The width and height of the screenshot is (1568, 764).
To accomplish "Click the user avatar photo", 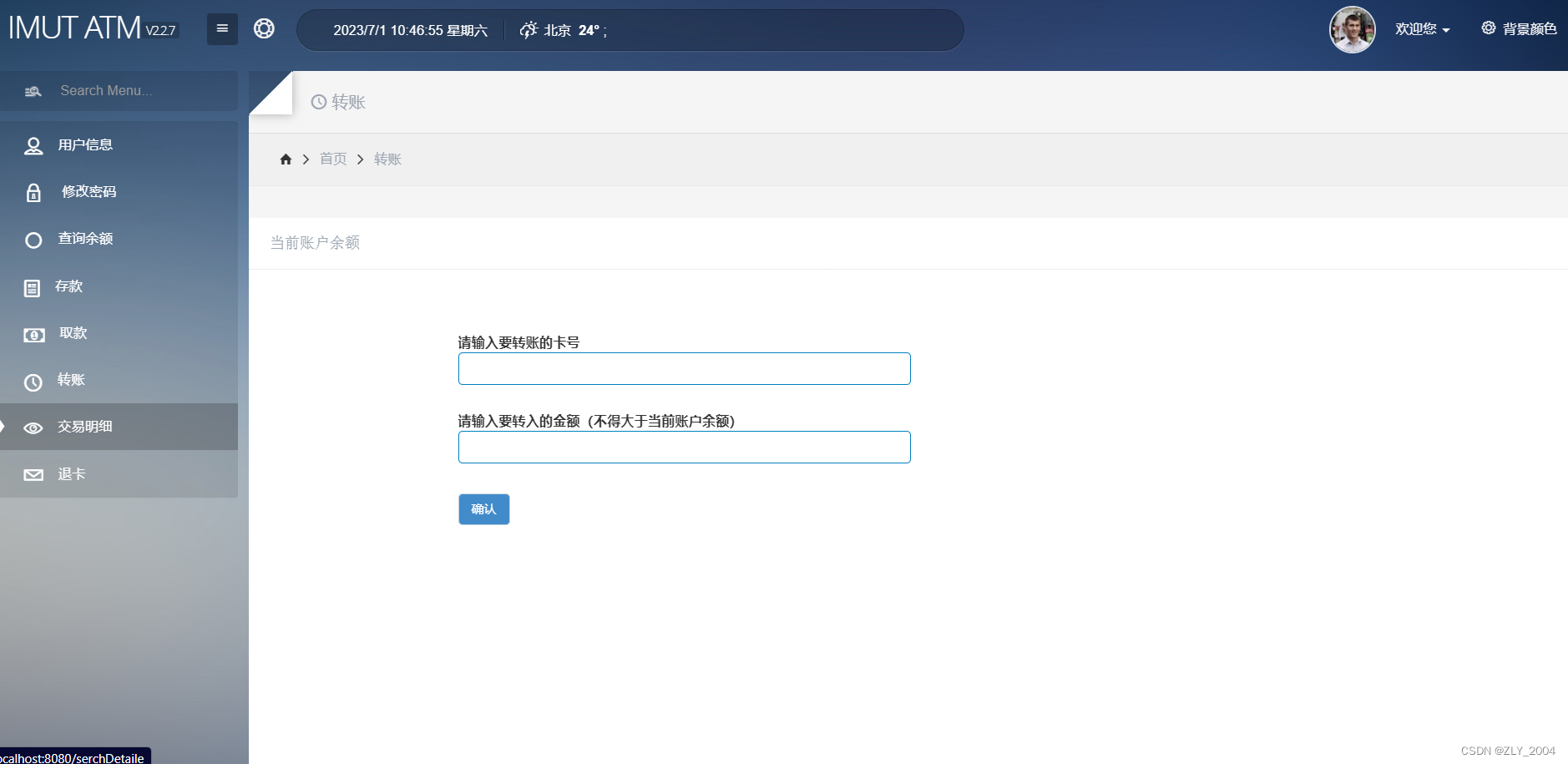I will (x=1352, y=29).
